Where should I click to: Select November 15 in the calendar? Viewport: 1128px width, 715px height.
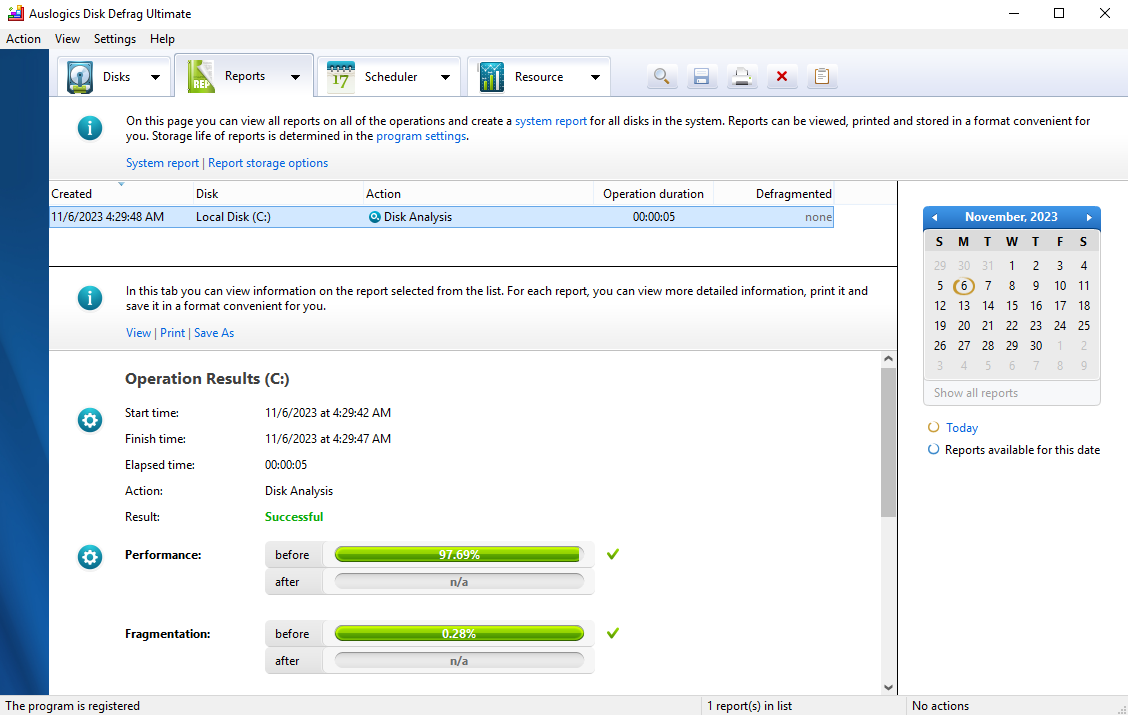[x=1012, y=306]
